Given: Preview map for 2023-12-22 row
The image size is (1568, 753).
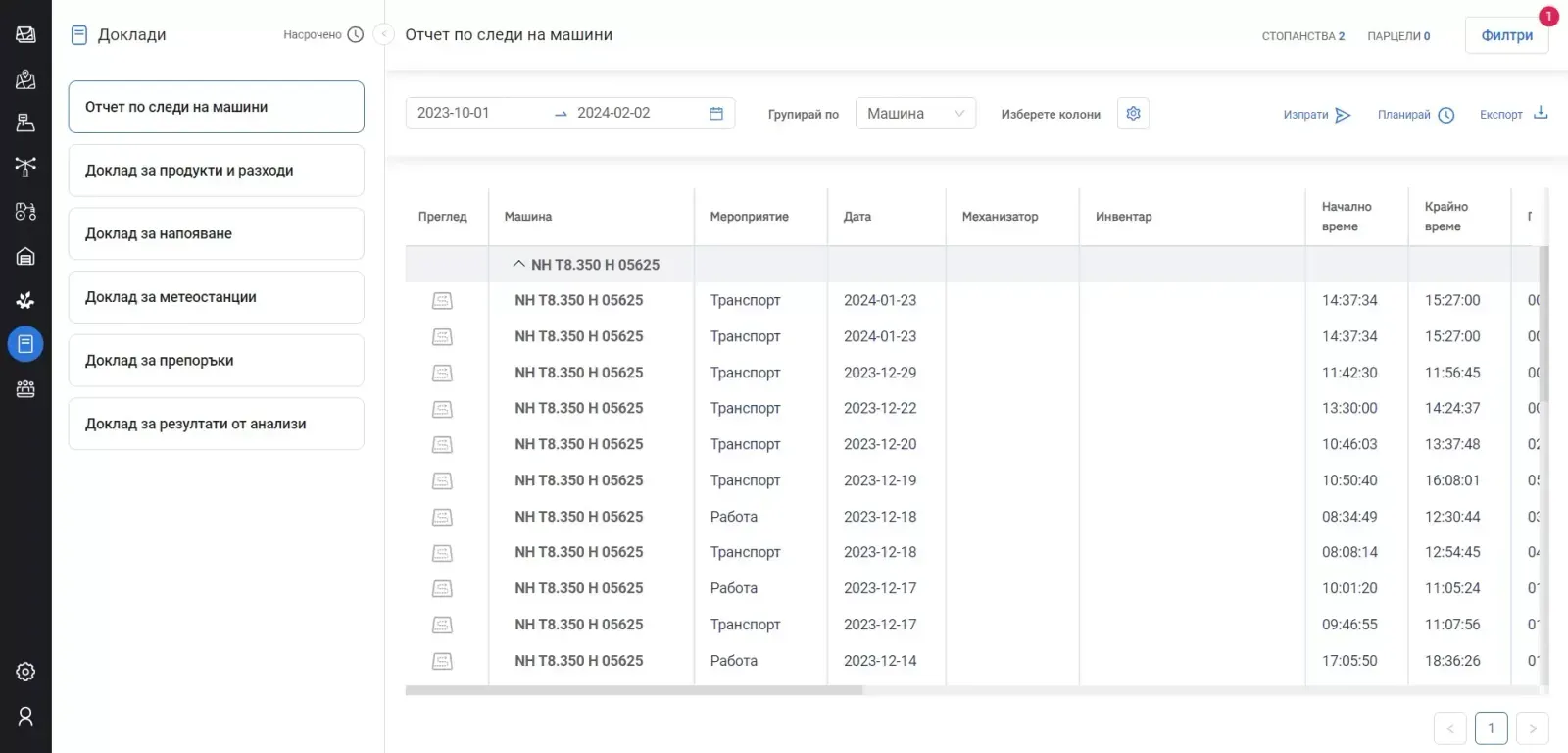Looking at the screenshot, I should (x=442, y=409).
